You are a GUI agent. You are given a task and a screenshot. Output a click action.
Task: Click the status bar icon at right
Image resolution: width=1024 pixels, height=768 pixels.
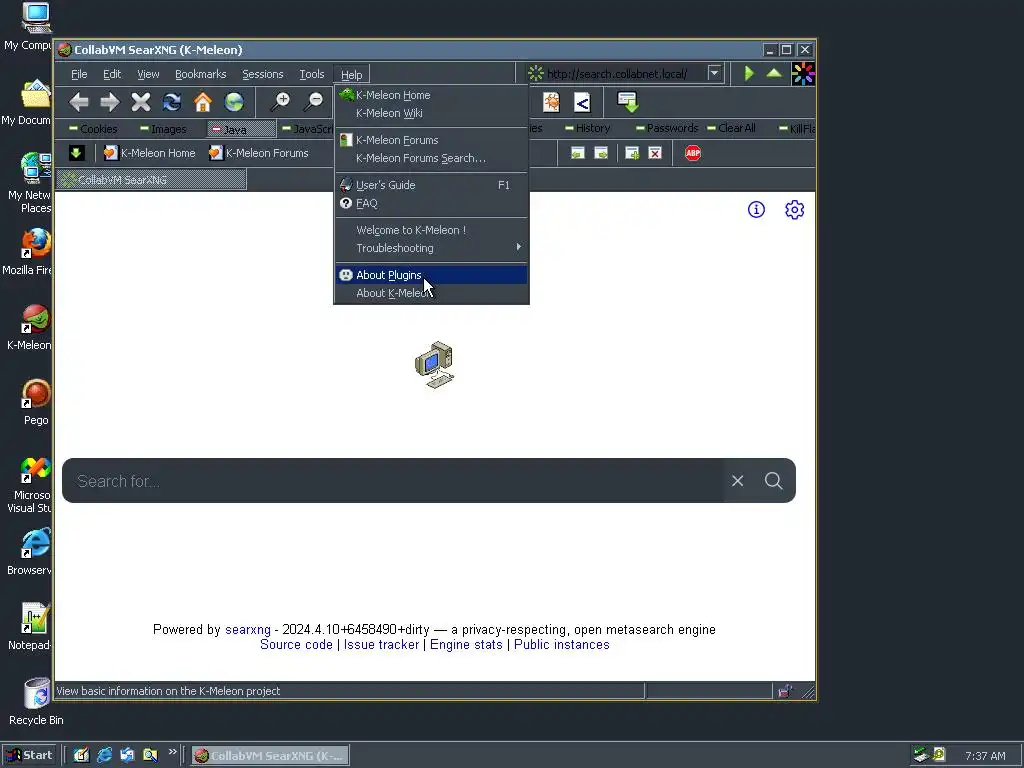tap(786, 691)
